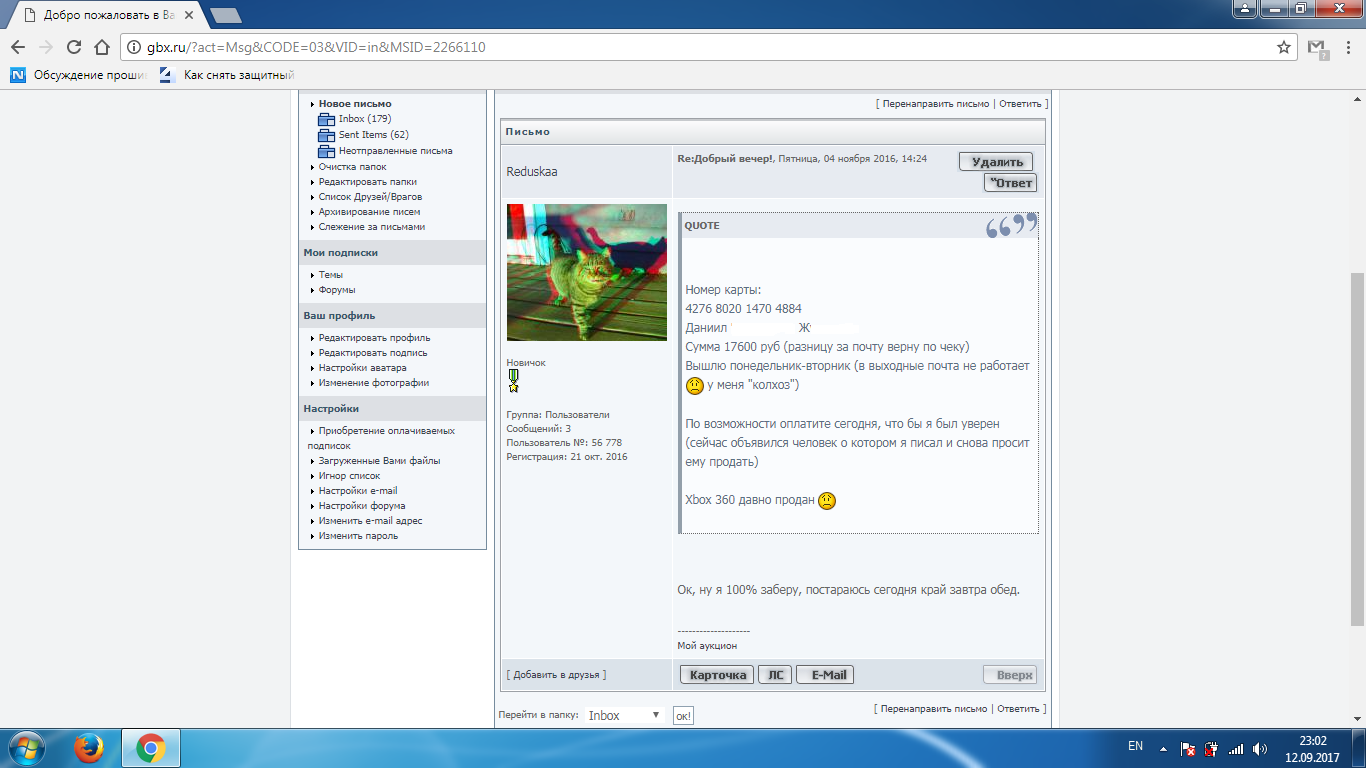Screen dimensions: 1366x768
Task: Click the user medal icon under Новичок
Action: point(513,380)
